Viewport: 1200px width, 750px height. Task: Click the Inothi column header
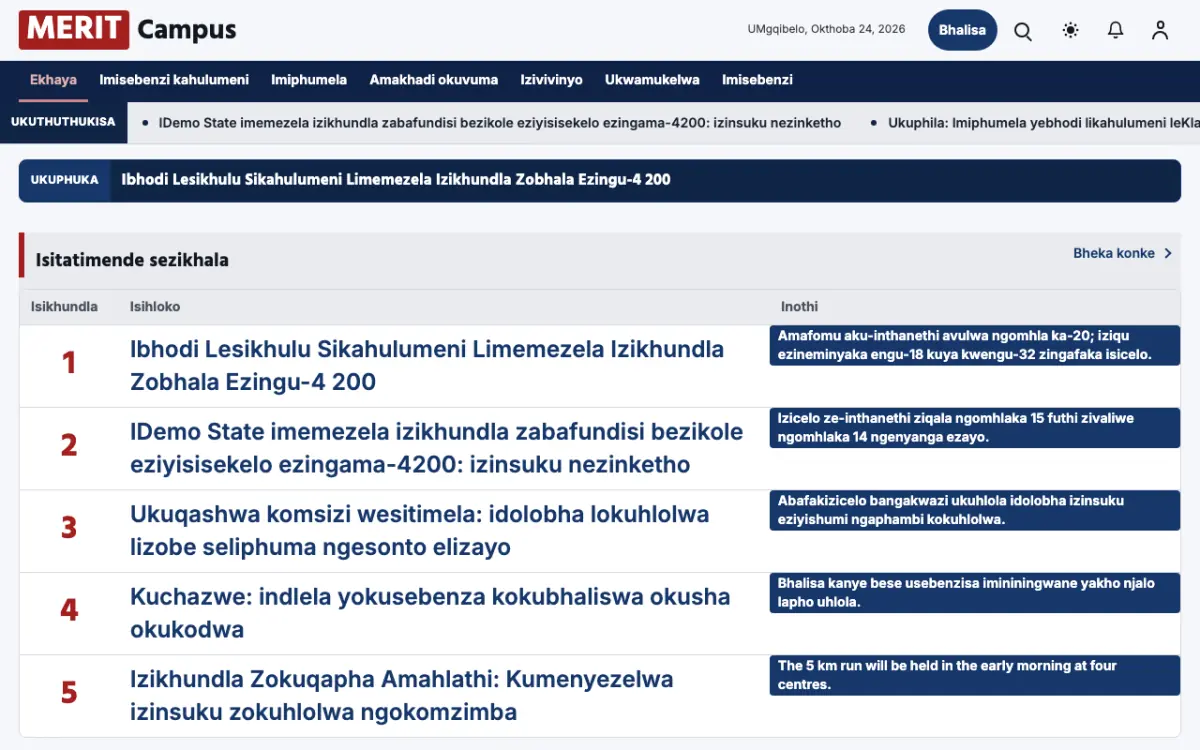click(799, 306)
